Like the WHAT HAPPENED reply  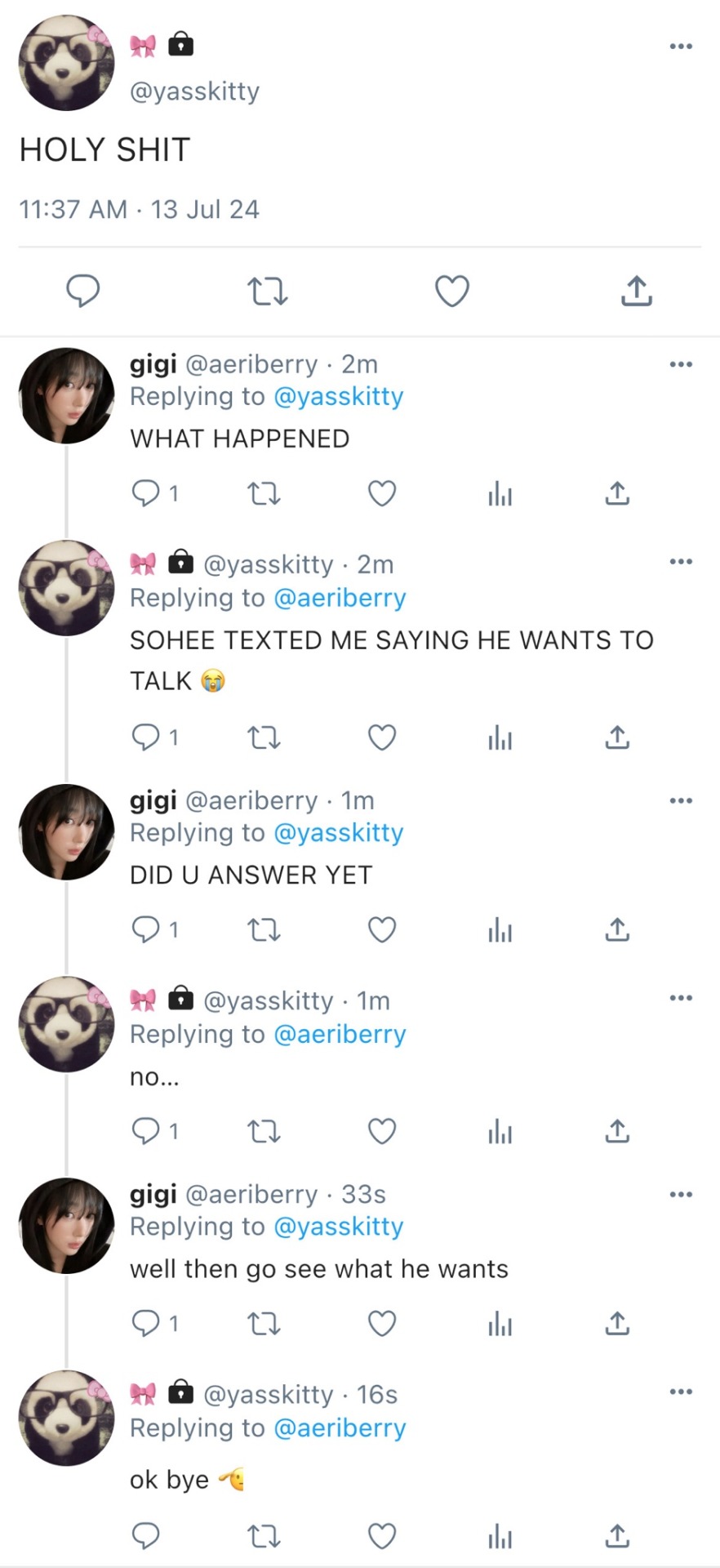382,493
